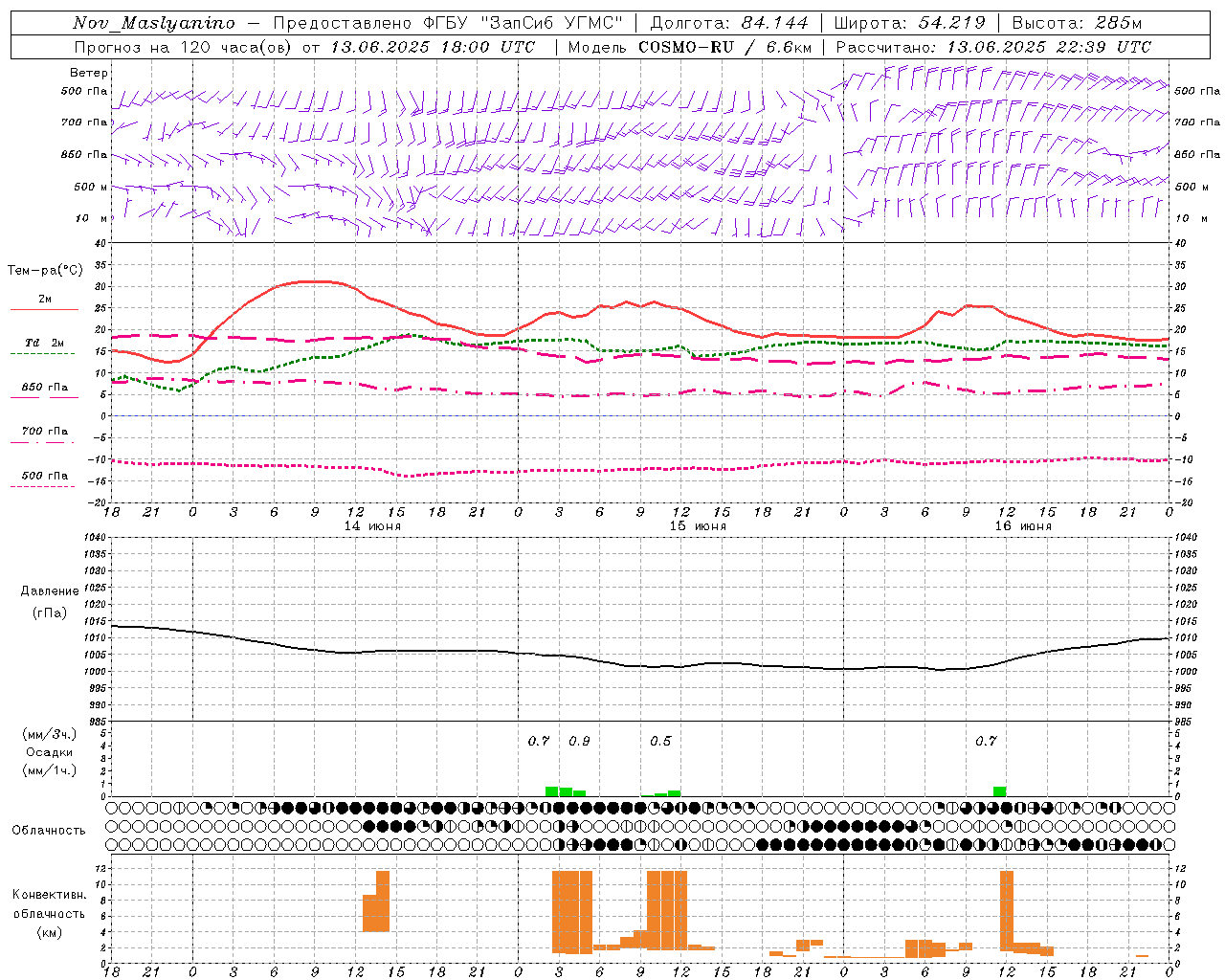The height and width of the screenshot is (980, 1225).
Task: Click the Ветер wind panel label
Action: [x=89, y=73]
